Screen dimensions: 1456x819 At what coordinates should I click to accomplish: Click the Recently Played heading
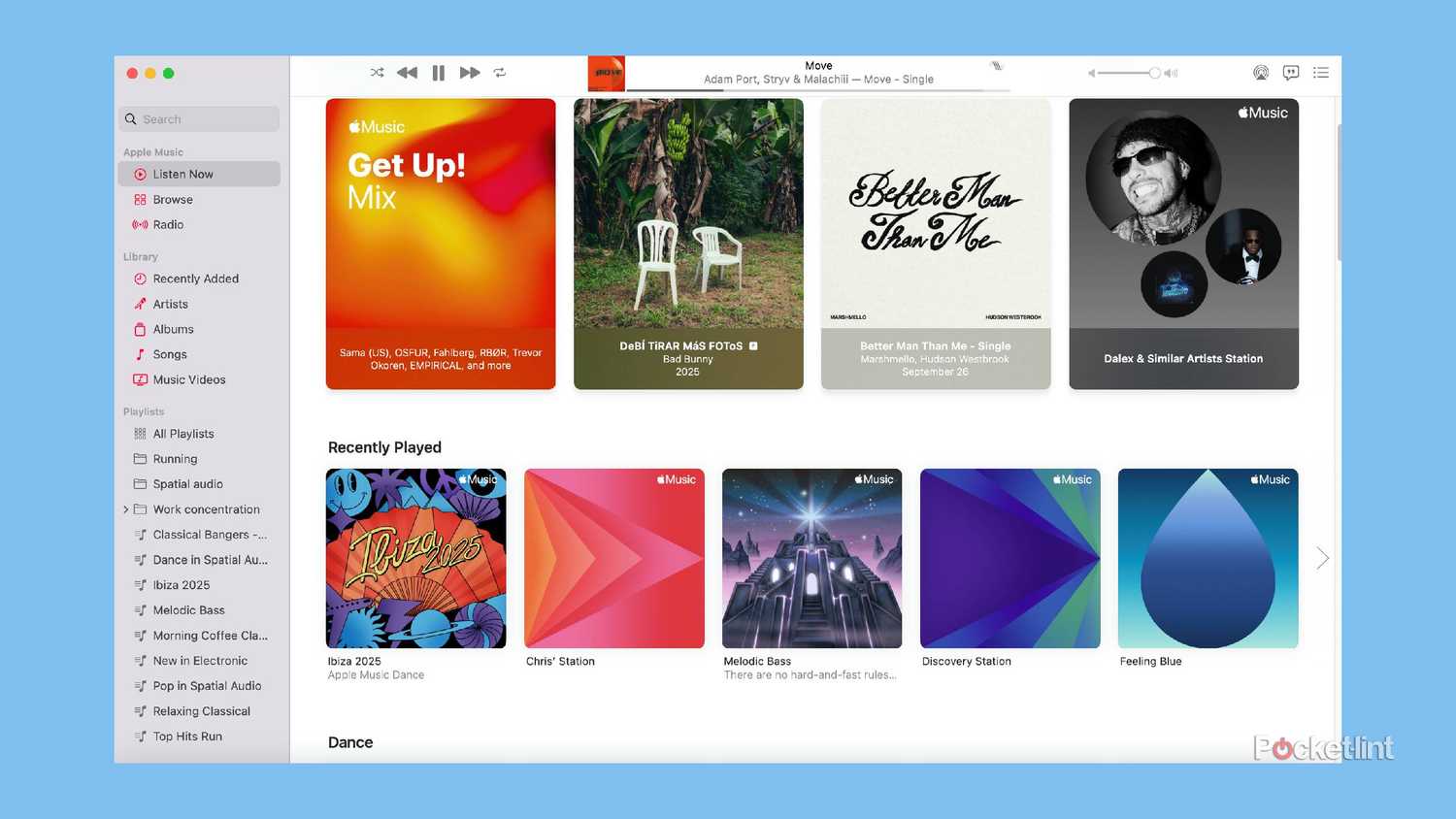click(x=384, y=447)
